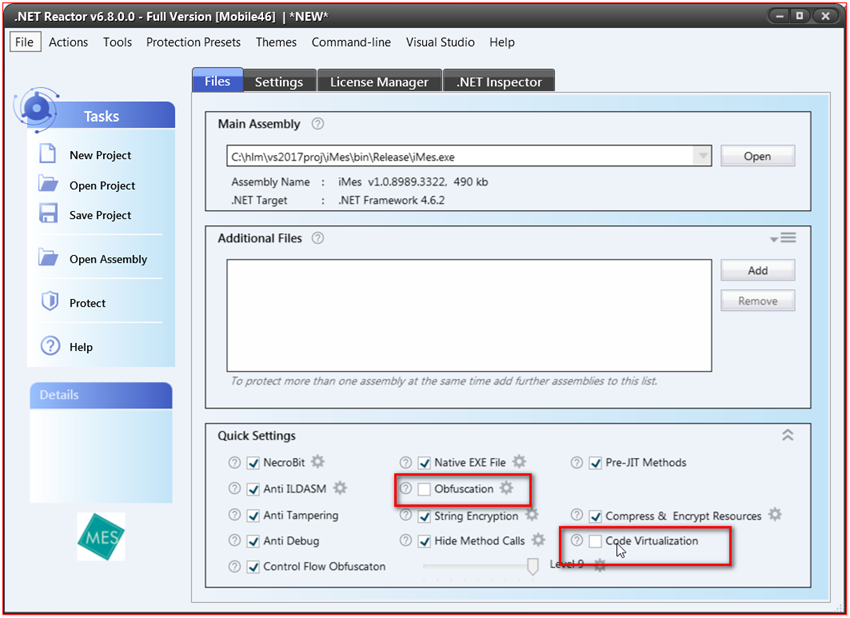Click the Add button for Additional Files
The width and height of the screenshot is (850, 618).
(757, 270)
